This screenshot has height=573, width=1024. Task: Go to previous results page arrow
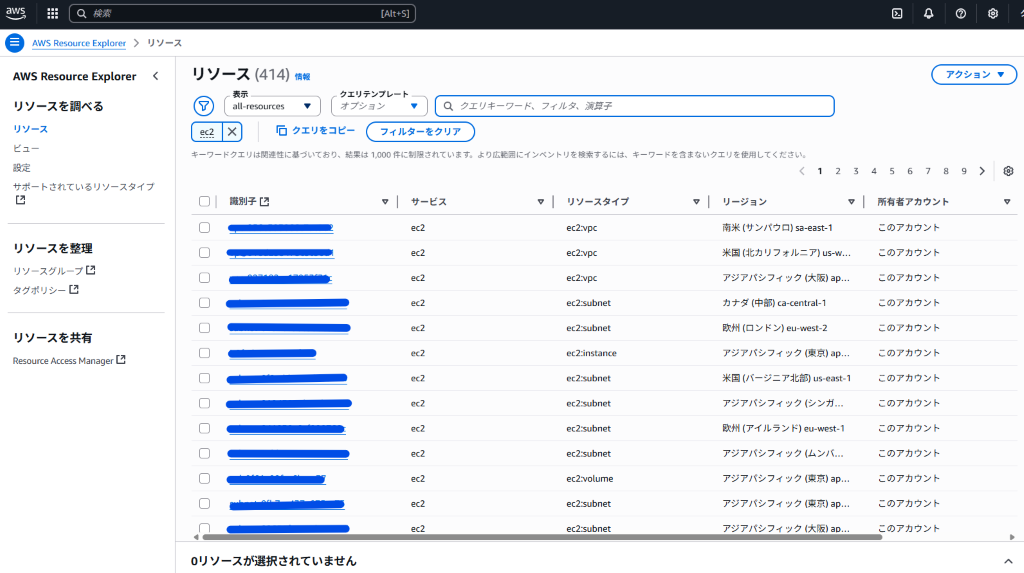[x=802, y=171]
